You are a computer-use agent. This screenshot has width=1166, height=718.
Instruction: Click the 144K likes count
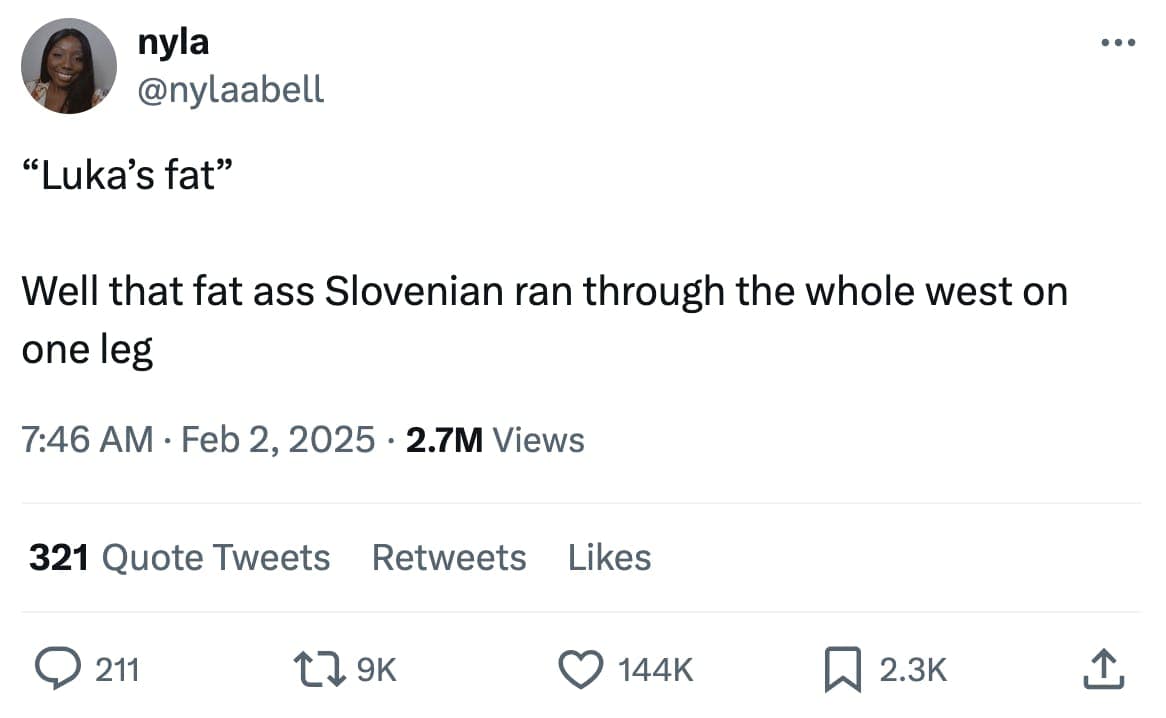pyautogui.click(x=655, y=669)
